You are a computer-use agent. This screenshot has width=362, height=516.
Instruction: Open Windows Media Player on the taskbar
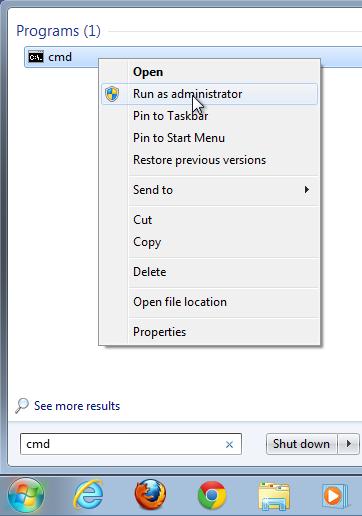click(x=335, y=496)
